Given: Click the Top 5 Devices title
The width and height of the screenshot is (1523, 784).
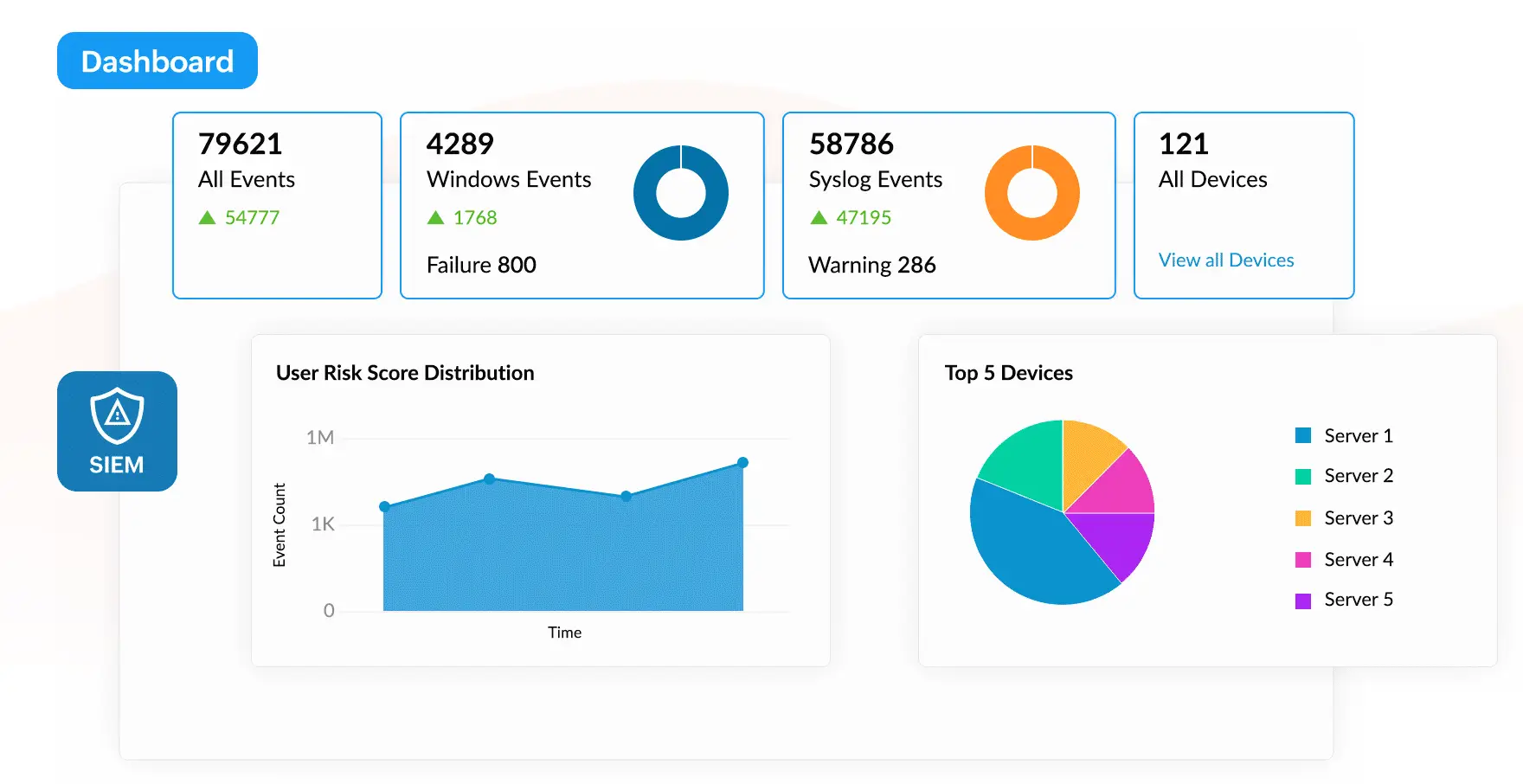Looking at the screenshot, I should tap(1009, 373).
